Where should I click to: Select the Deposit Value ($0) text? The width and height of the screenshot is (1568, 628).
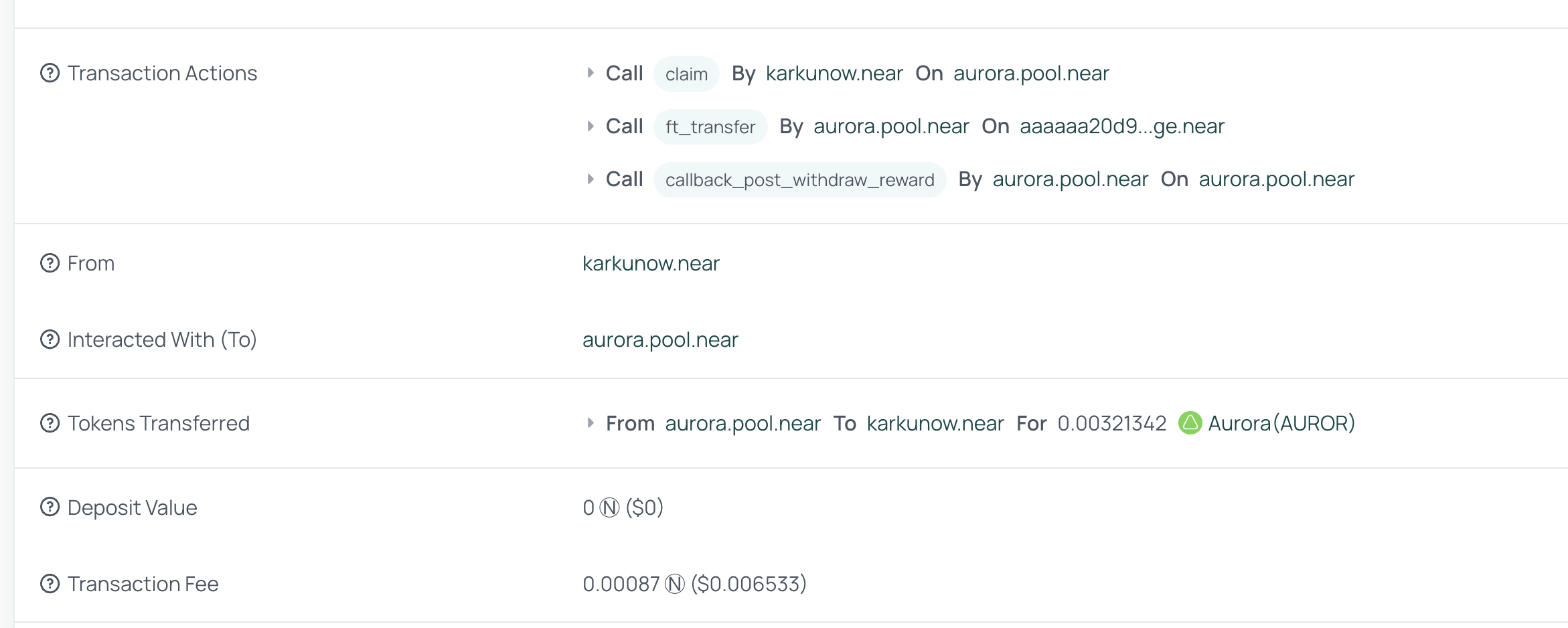click(x=644, y=507)
